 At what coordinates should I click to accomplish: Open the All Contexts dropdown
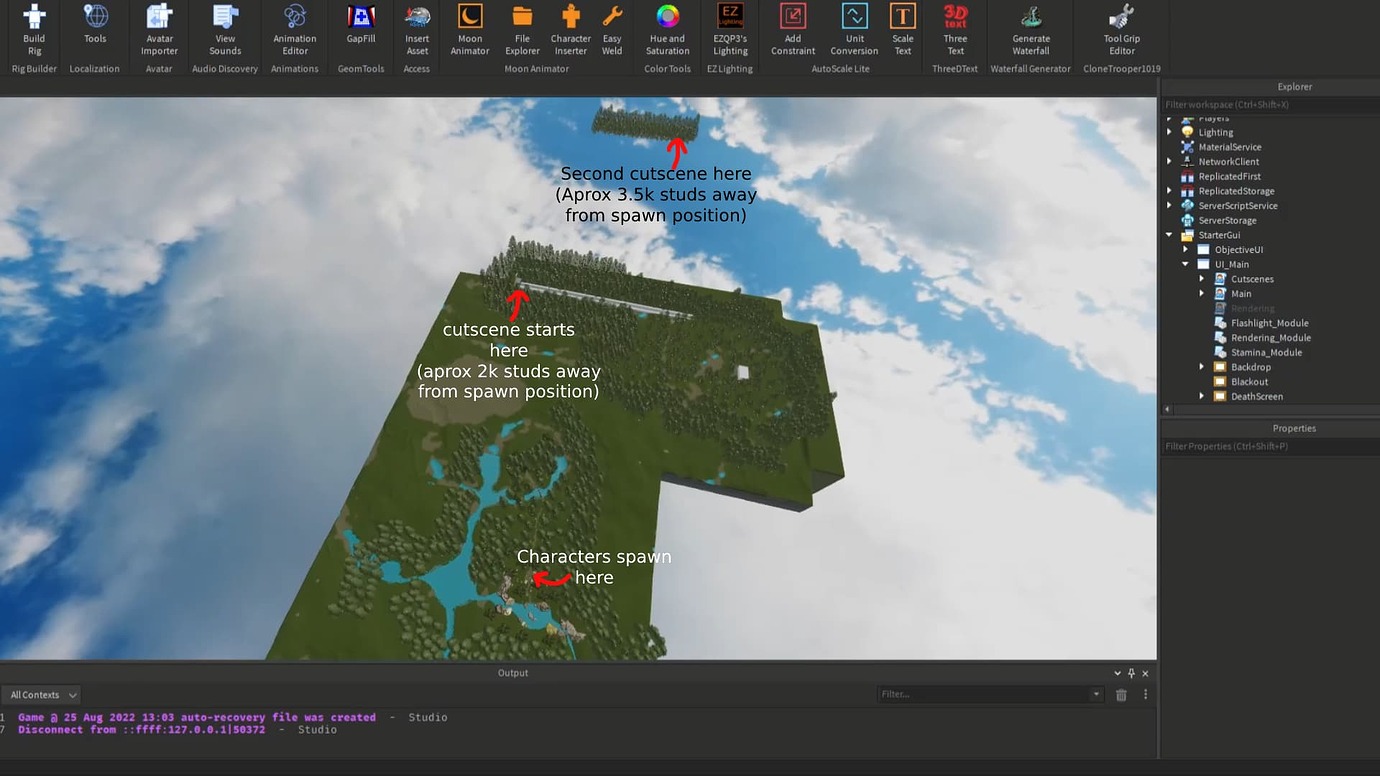coord(41,694)
